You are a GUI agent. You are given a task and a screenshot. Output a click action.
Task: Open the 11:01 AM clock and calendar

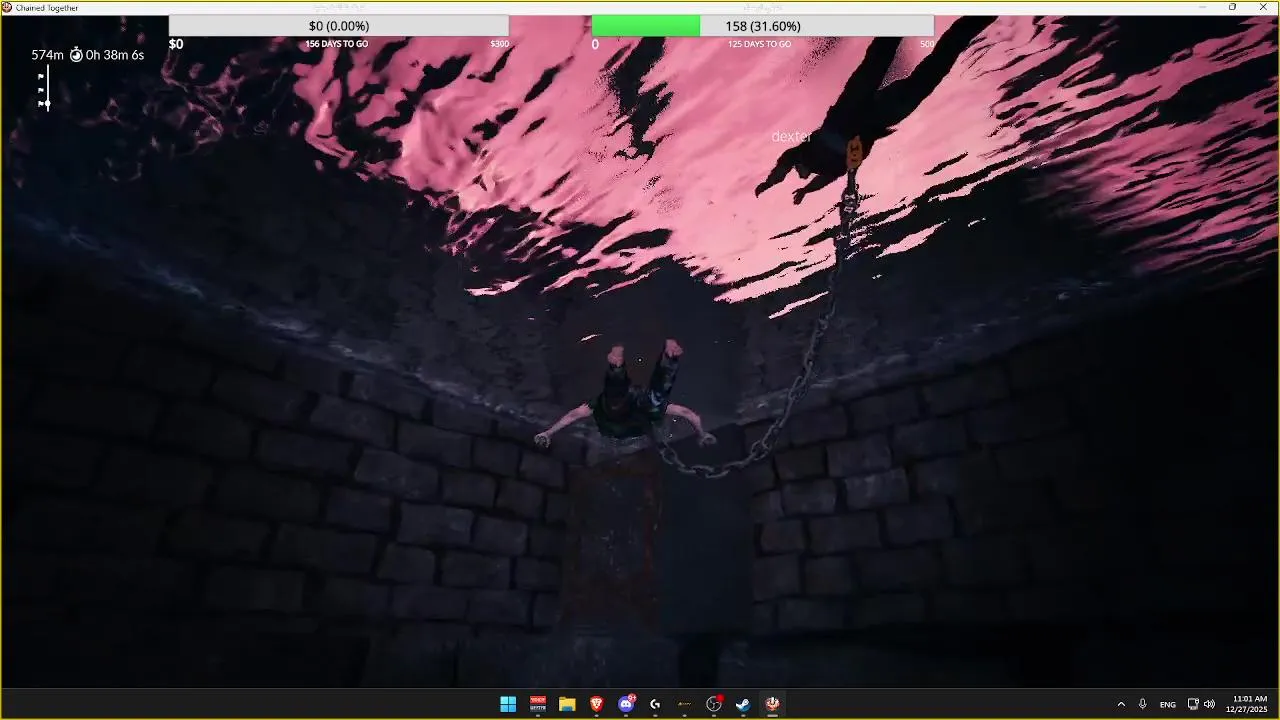[1247, 704]
